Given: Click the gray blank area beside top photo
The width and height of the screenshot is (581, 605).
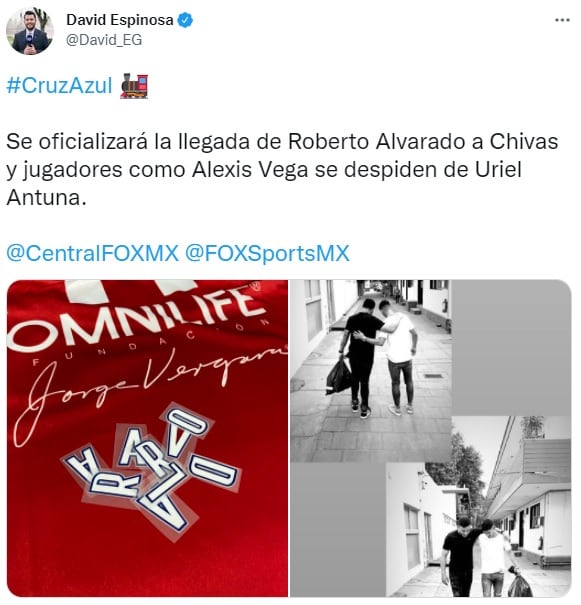Looking at the screenshot, I should [512, 348].
